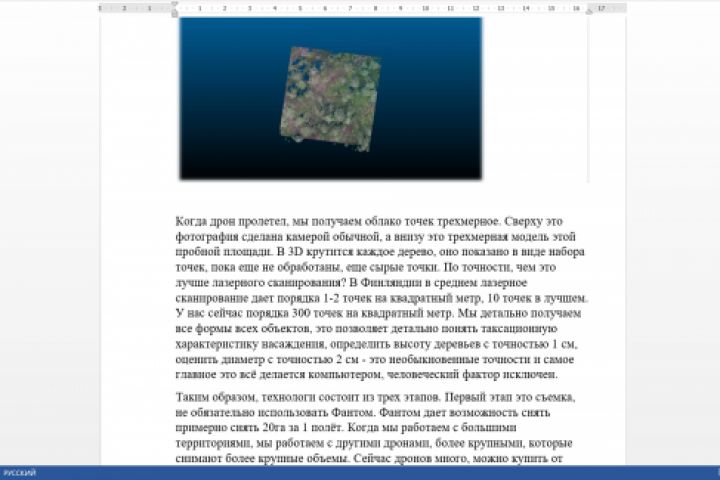Click the line starting 'территориями, мы работаем'
This screenshot has width=720, height=480.
tap(374, 443)
